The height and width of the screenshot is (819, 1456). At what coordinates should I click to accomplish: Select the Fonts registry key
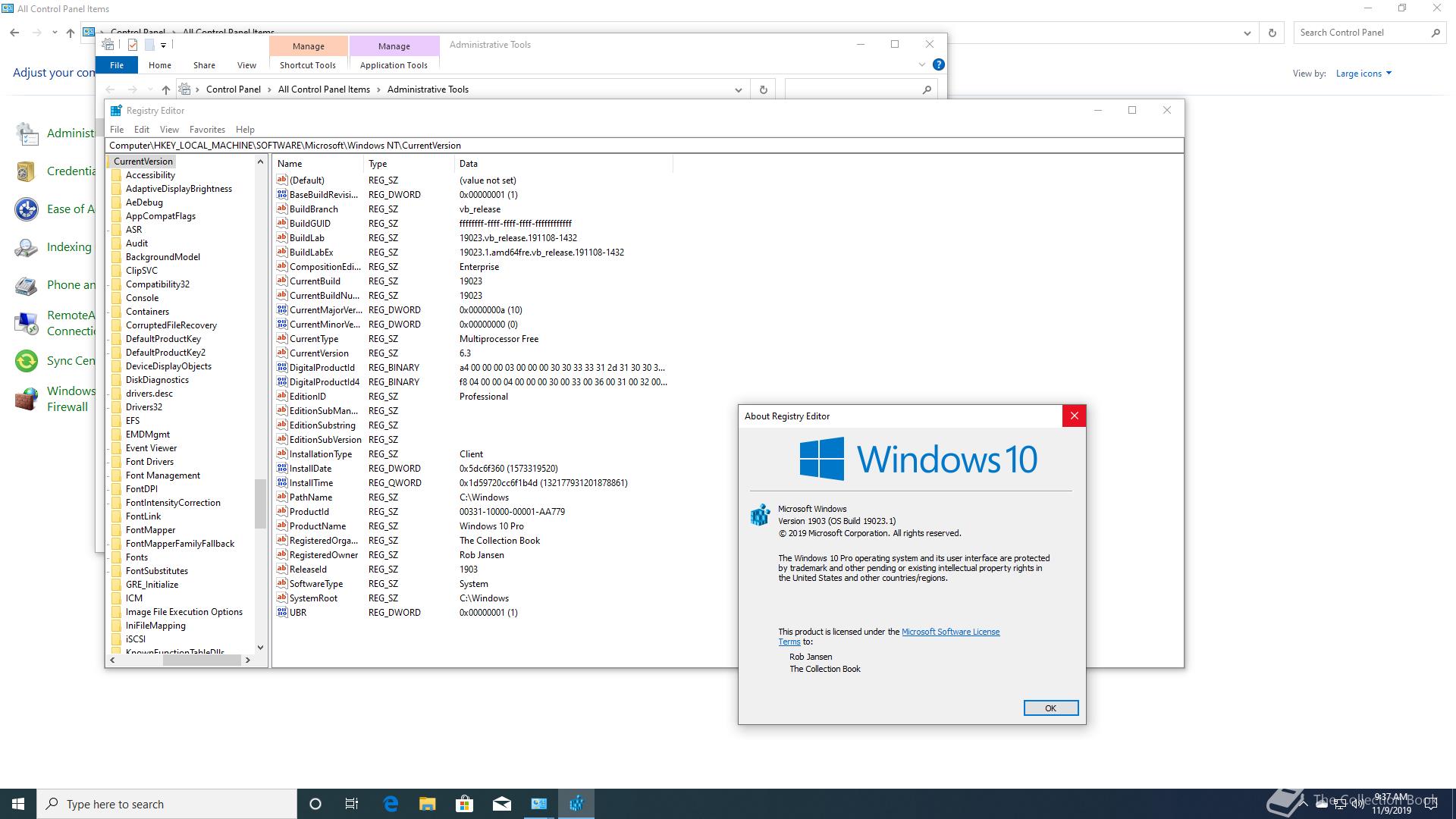136,557
